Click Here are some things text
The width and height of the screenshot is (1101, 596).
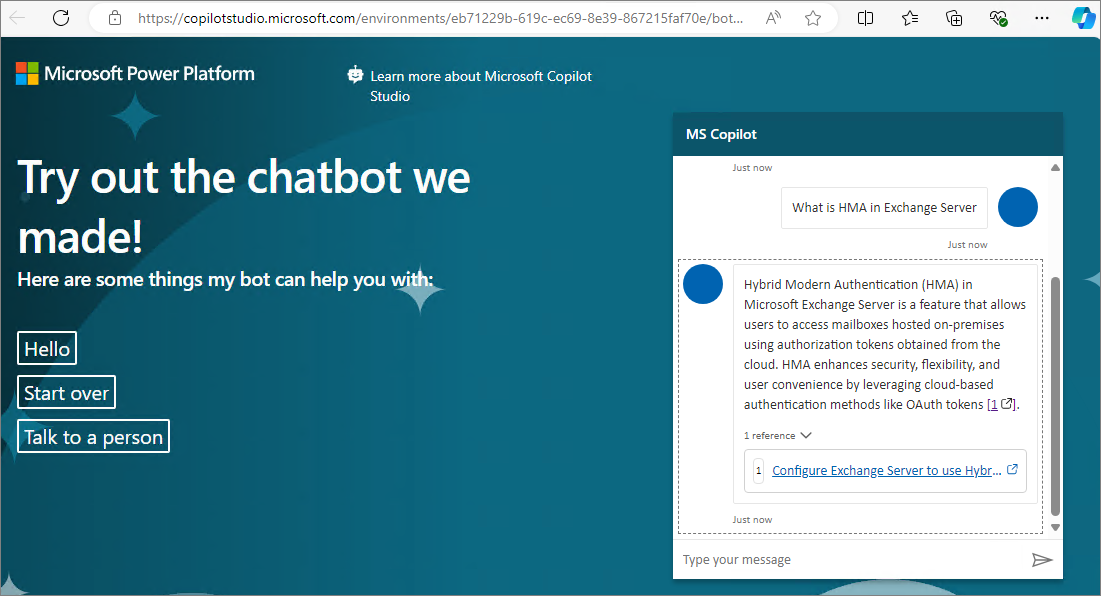click(x=225, y=279)
